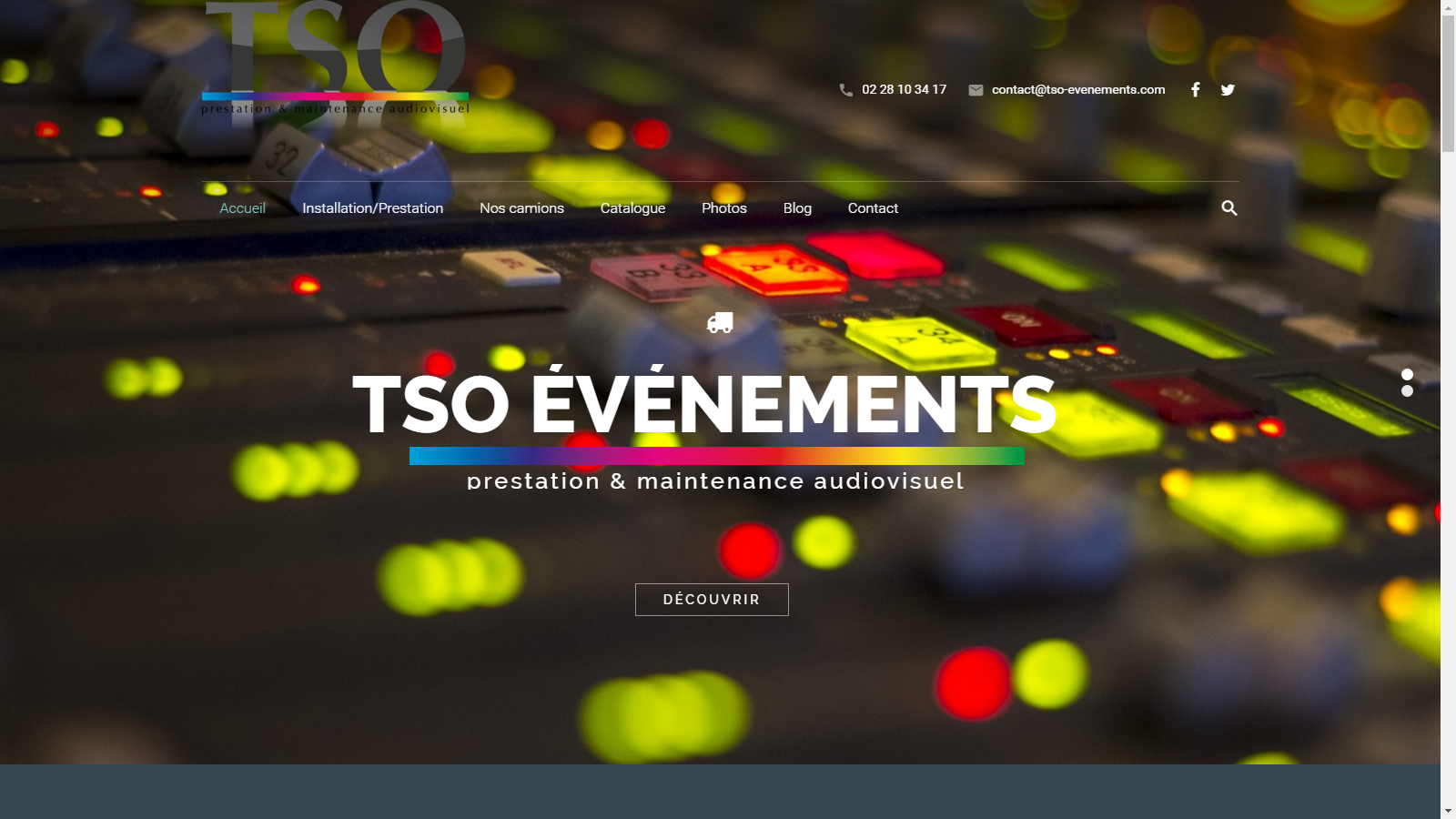Click the Facebook icon in header
The height and width of the screenshot is (819, 1456).
(x=1195, y=89)
